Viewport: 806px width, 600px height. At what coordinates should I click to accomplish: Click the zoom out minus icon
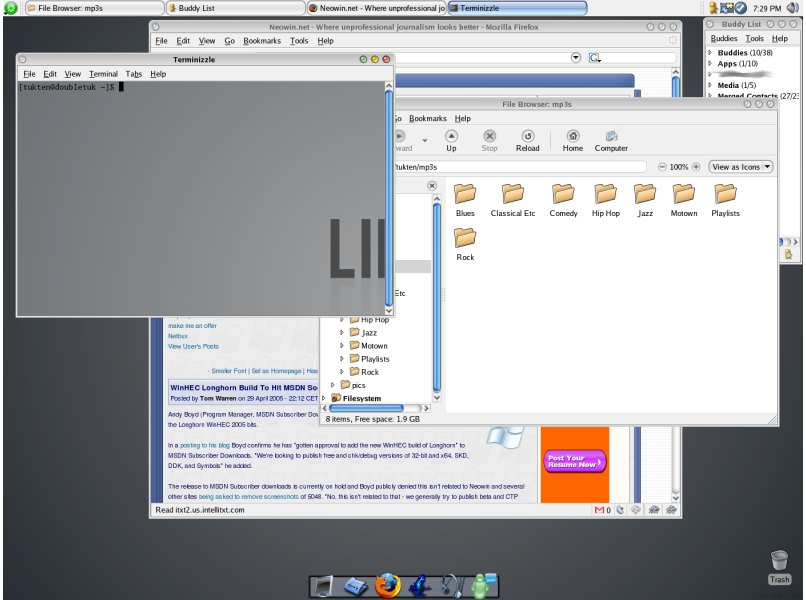tap(662, 167)
